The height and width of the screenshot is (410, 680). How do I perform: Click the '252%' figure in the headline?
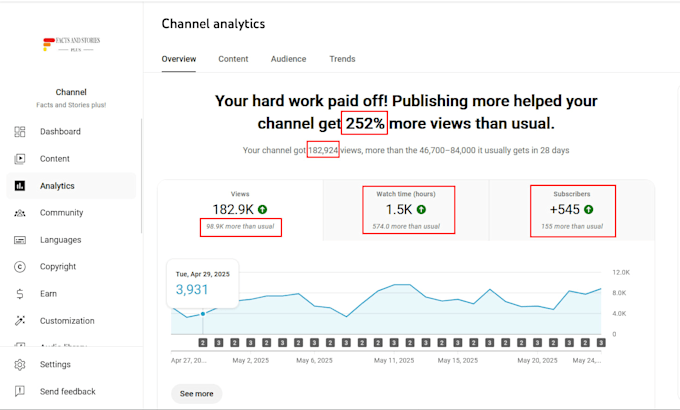pos(365,124)
